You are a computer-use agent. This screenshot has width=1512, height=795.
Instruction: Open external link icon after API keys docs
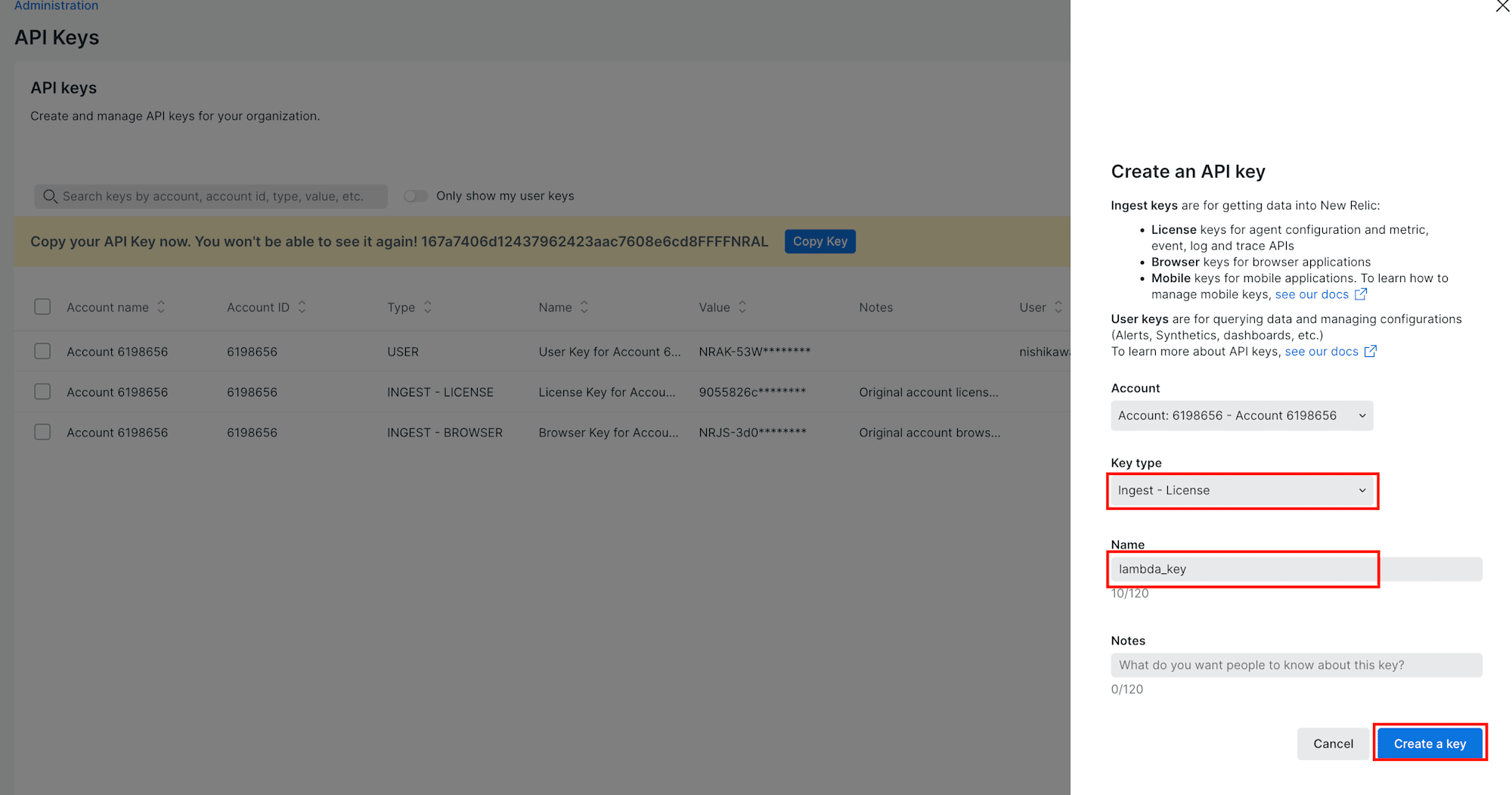click(1371, 351)
